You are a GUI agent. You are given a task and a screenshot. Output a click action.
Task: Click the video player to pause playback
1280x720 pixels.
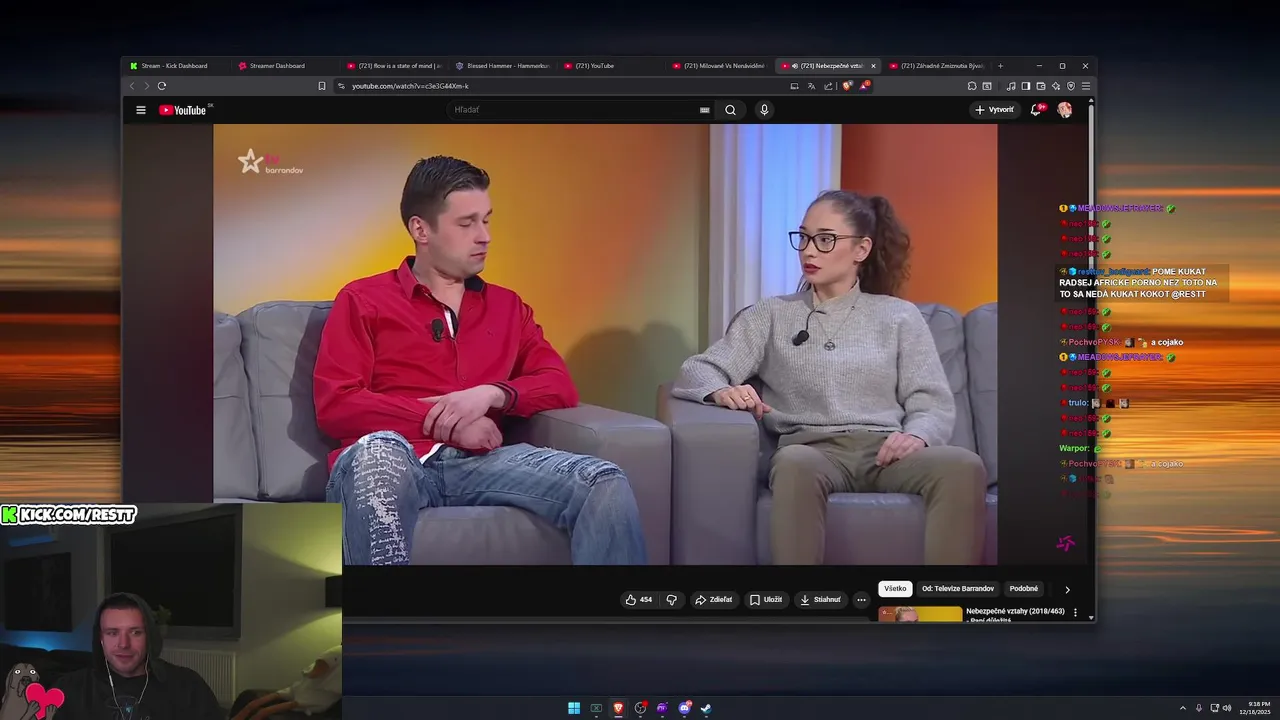(x=605, y=344)
